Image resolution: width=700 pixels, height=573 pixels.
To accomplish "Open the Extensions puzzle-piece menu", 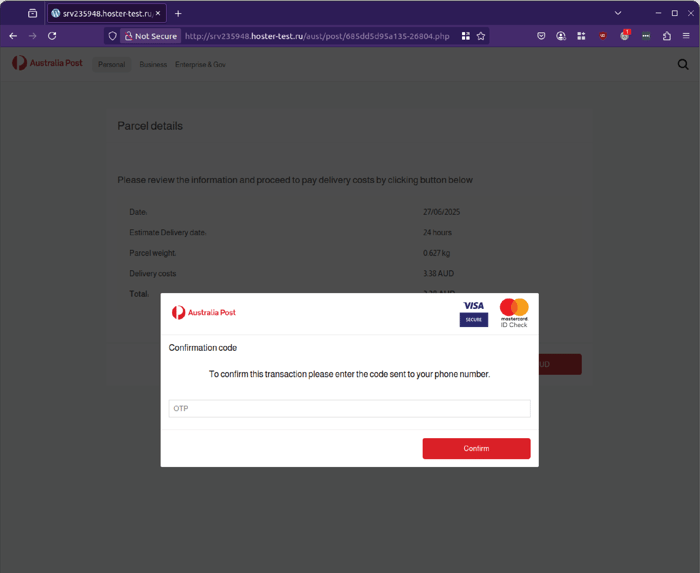I will click(x=667, y=36).
